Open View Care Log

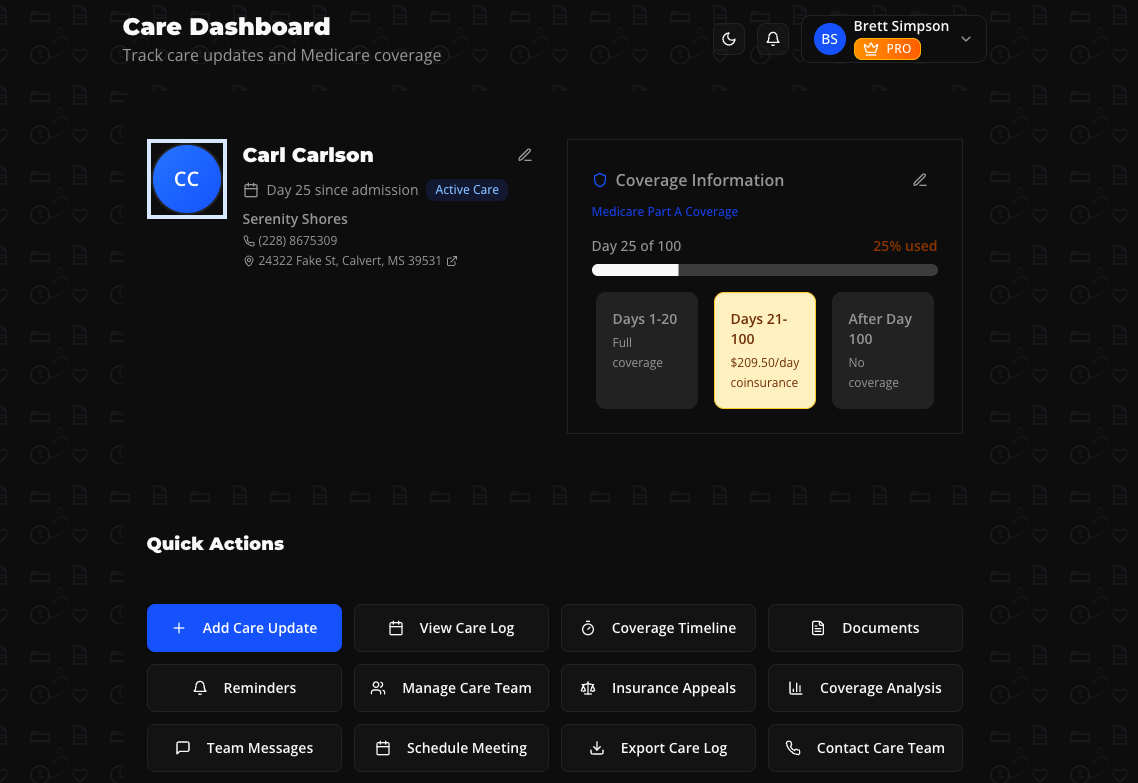[451, 628]
